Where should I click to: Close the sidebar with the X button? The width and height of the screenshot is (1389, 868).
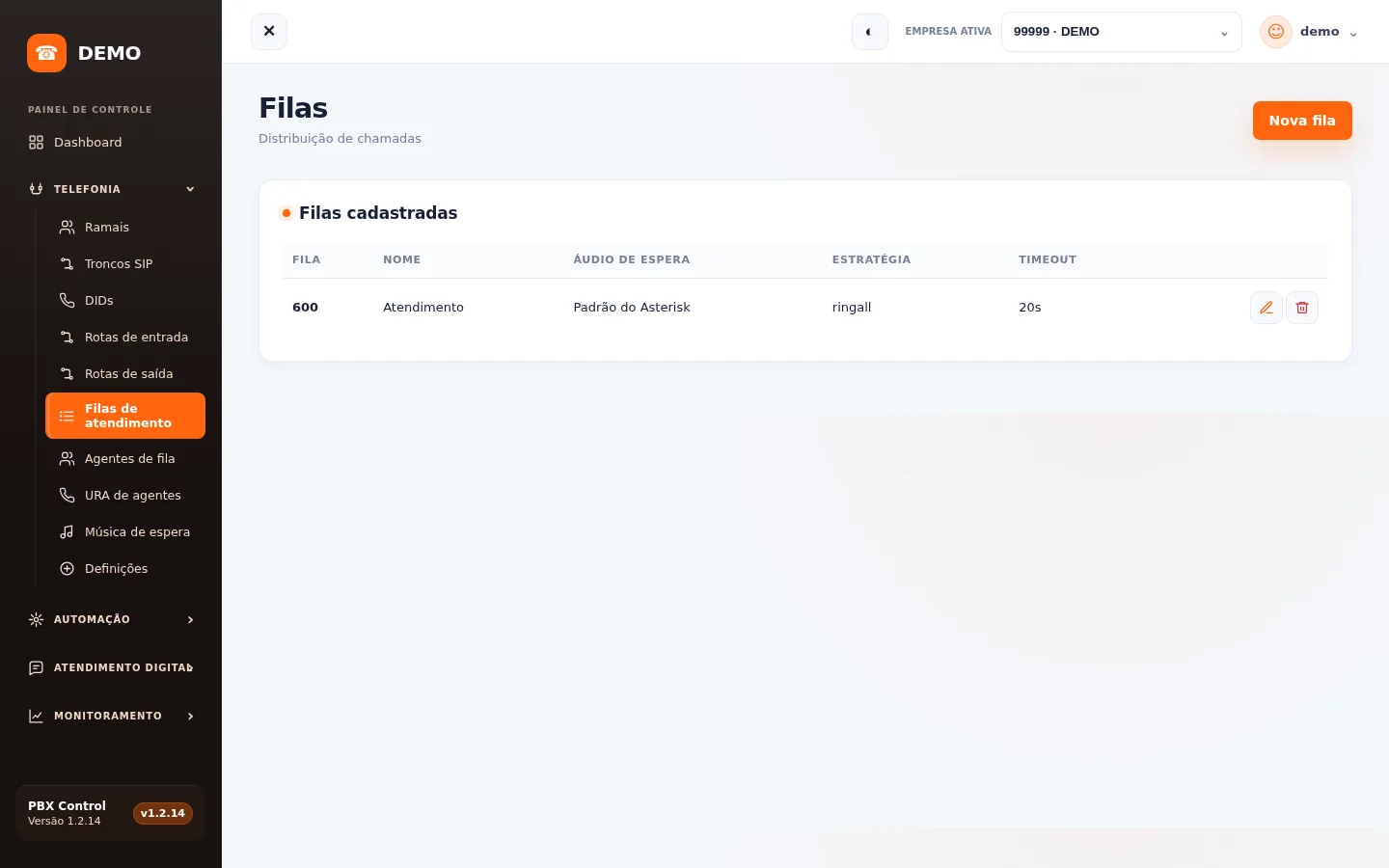[x=269, y=32]
